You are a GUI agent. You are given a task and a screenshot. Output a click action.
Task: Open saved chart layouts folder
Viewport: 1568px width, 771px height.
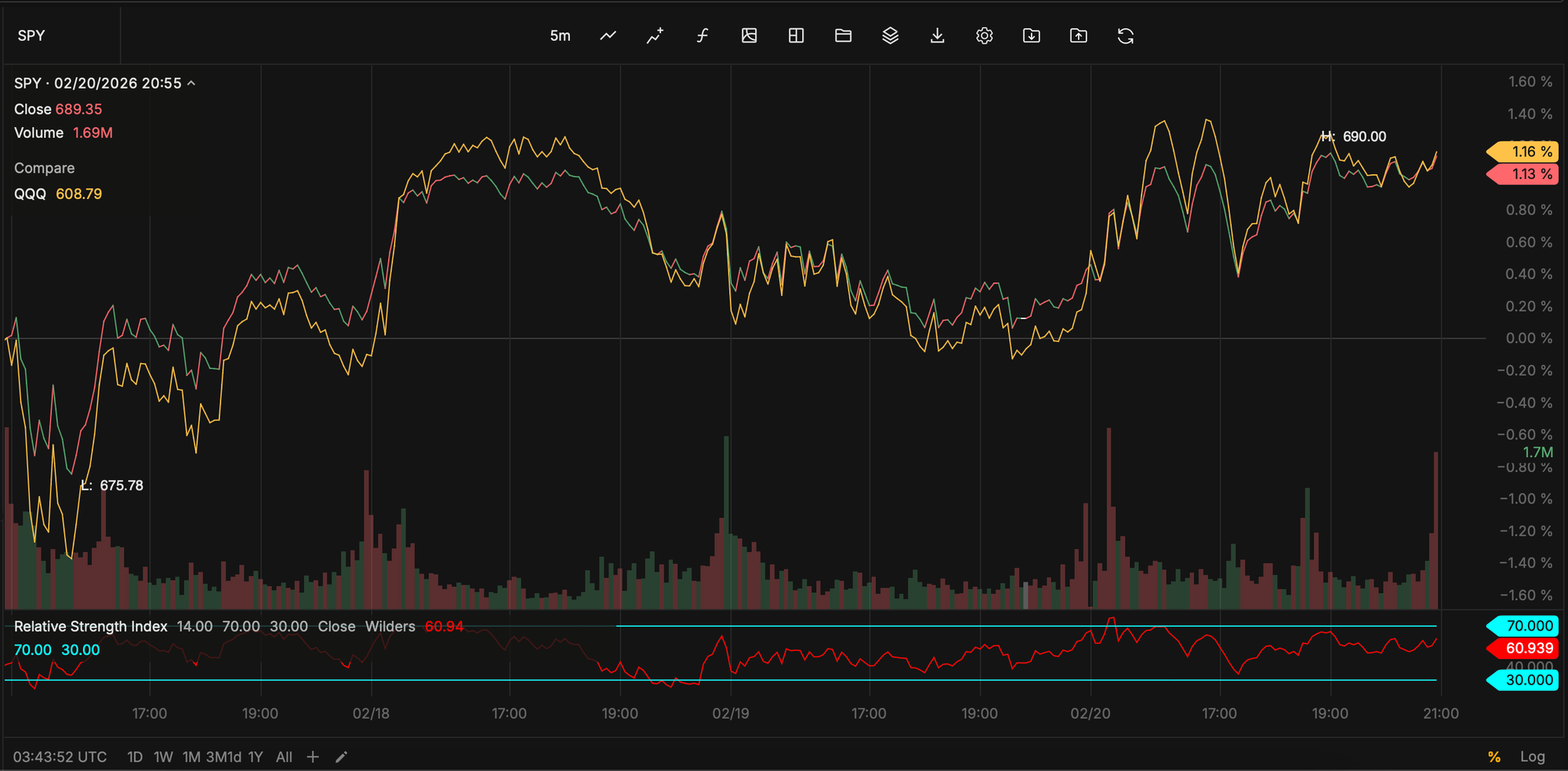843,35
